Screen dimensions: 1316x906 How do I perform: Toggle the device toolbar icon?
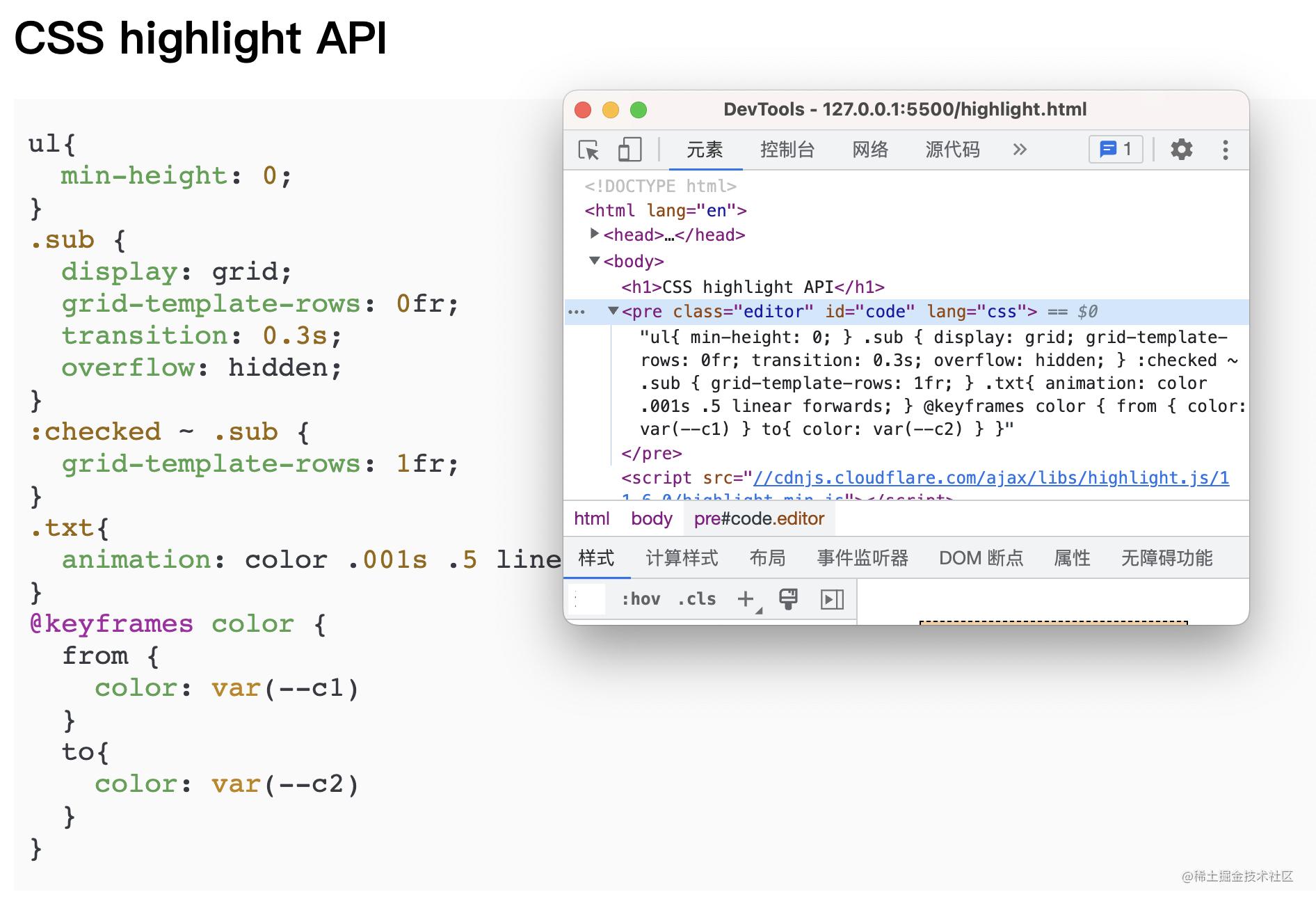(x=629, y=150)
